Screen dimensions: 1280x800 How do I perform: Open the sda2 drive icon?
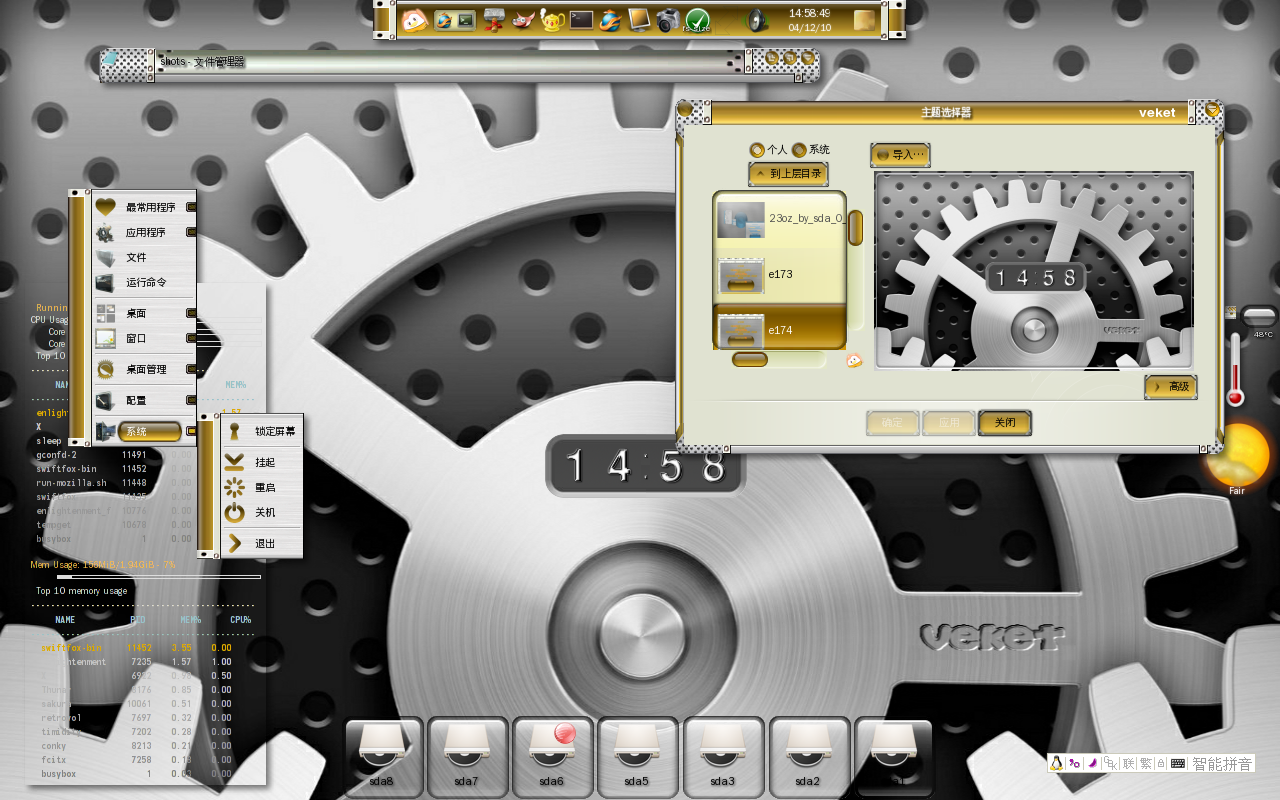[x=808, y=757]
